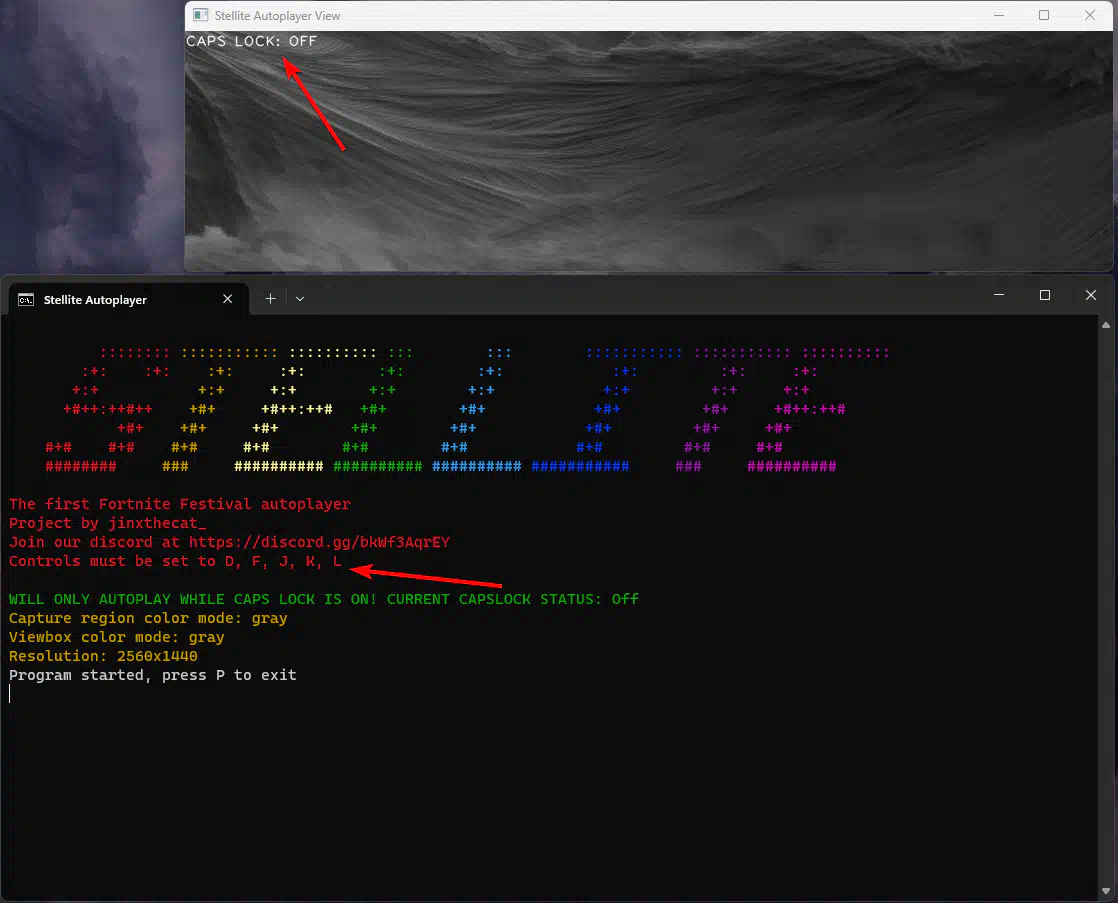Screen dimensions: 1118x903
Task: Expand the terminal profile dropdown chevron
Action: point(300,298)
